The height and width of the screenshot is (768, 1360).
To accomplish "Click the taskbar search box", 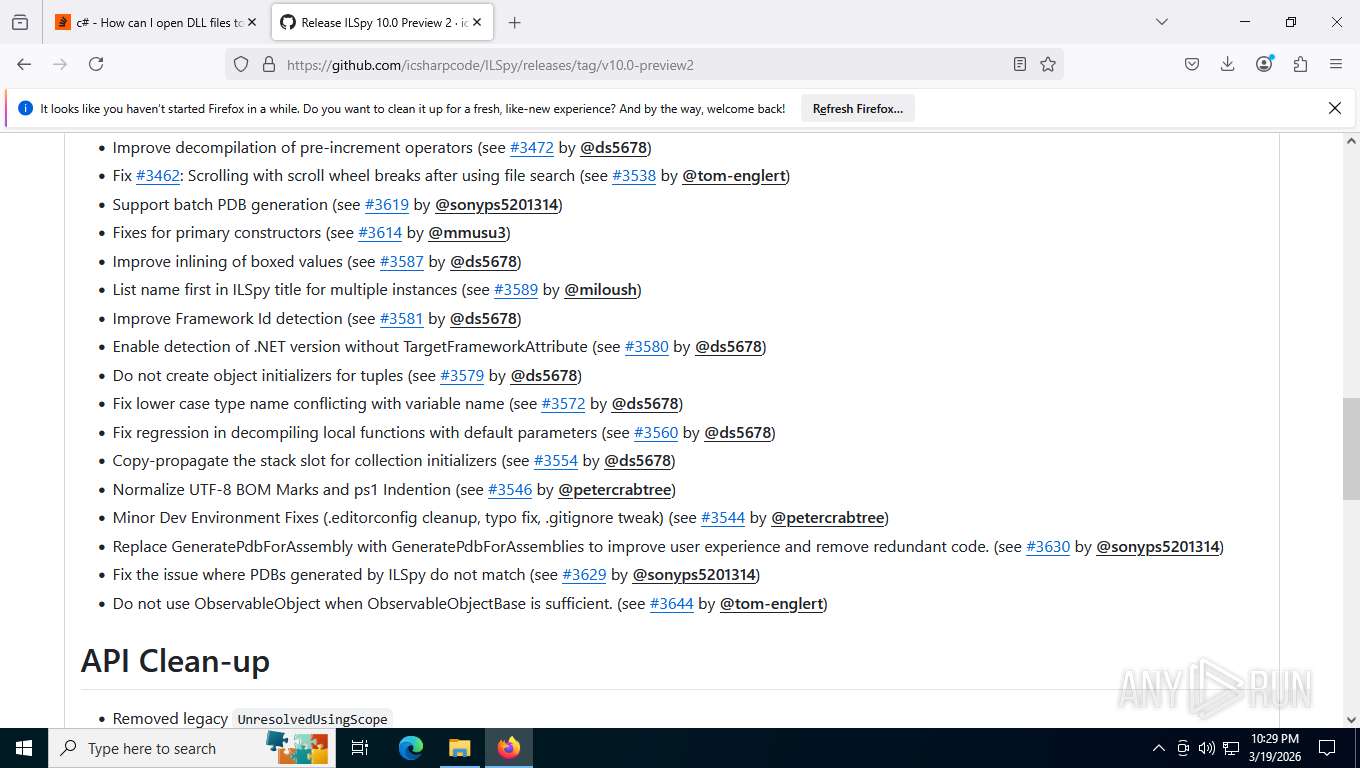I will click(190, 748).
